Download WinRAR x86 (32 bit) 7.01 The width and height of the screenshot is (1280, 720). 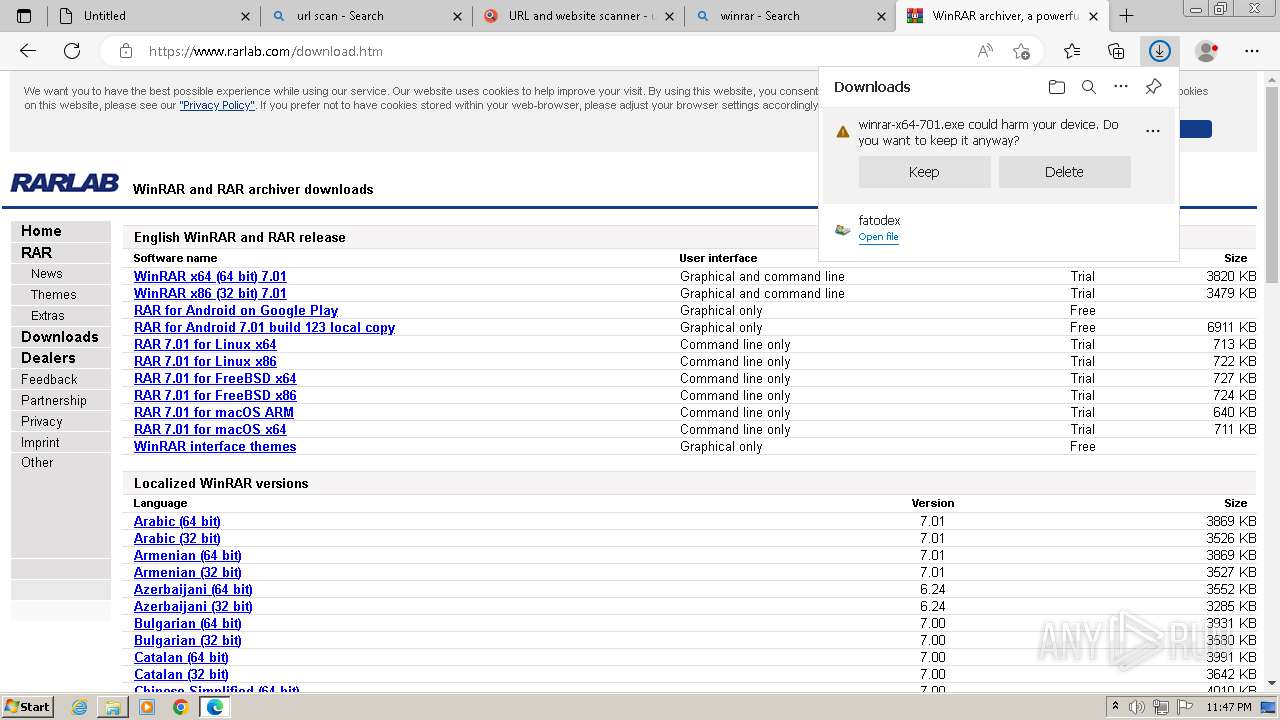210,294
